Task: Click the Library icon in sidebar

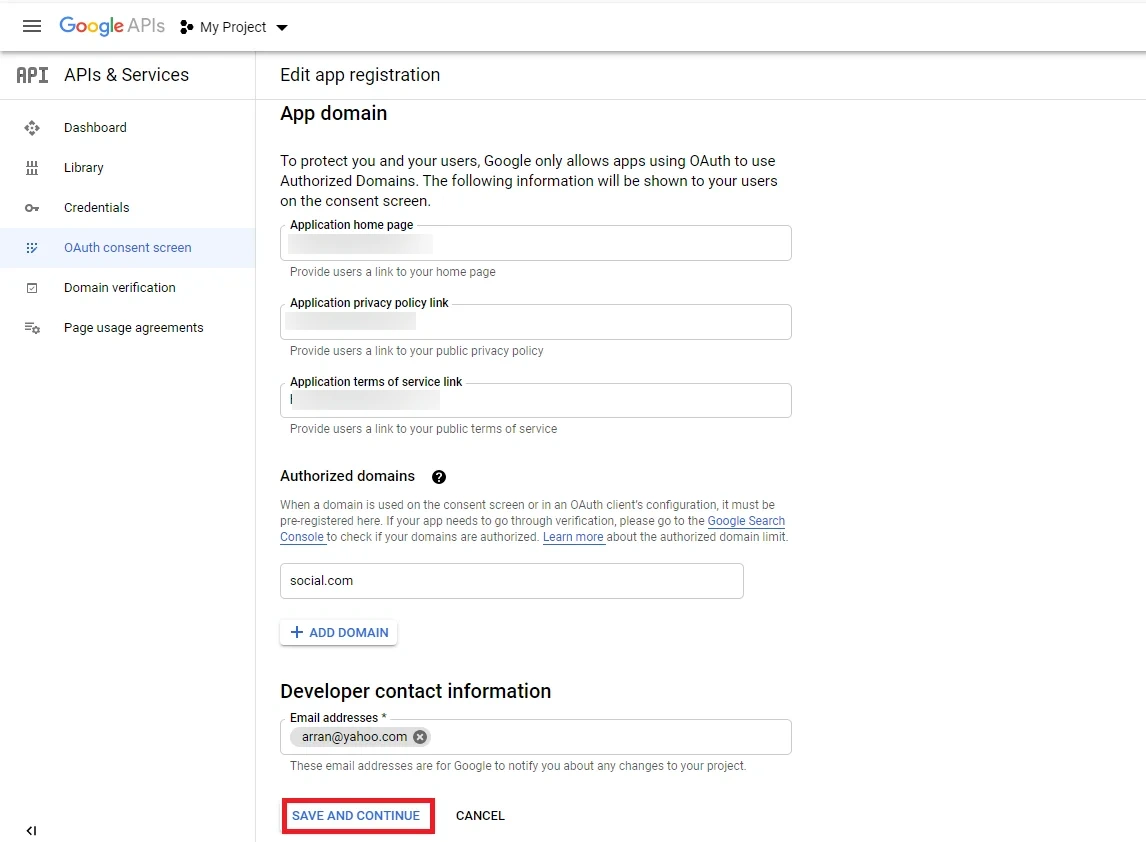Action: coord(32,167)
